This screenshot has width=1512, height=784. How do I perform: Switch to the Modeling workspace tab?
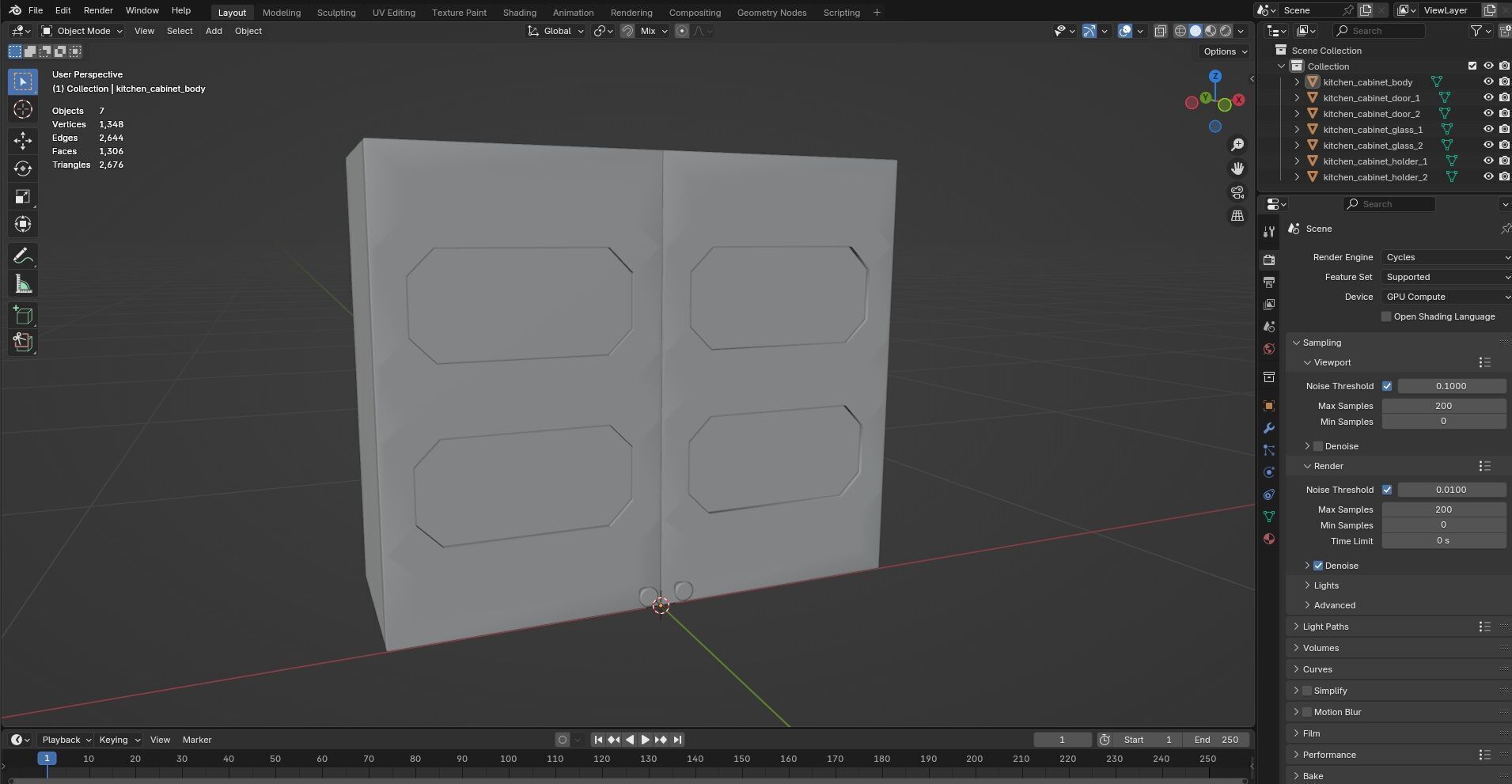(x=282, y=13)
